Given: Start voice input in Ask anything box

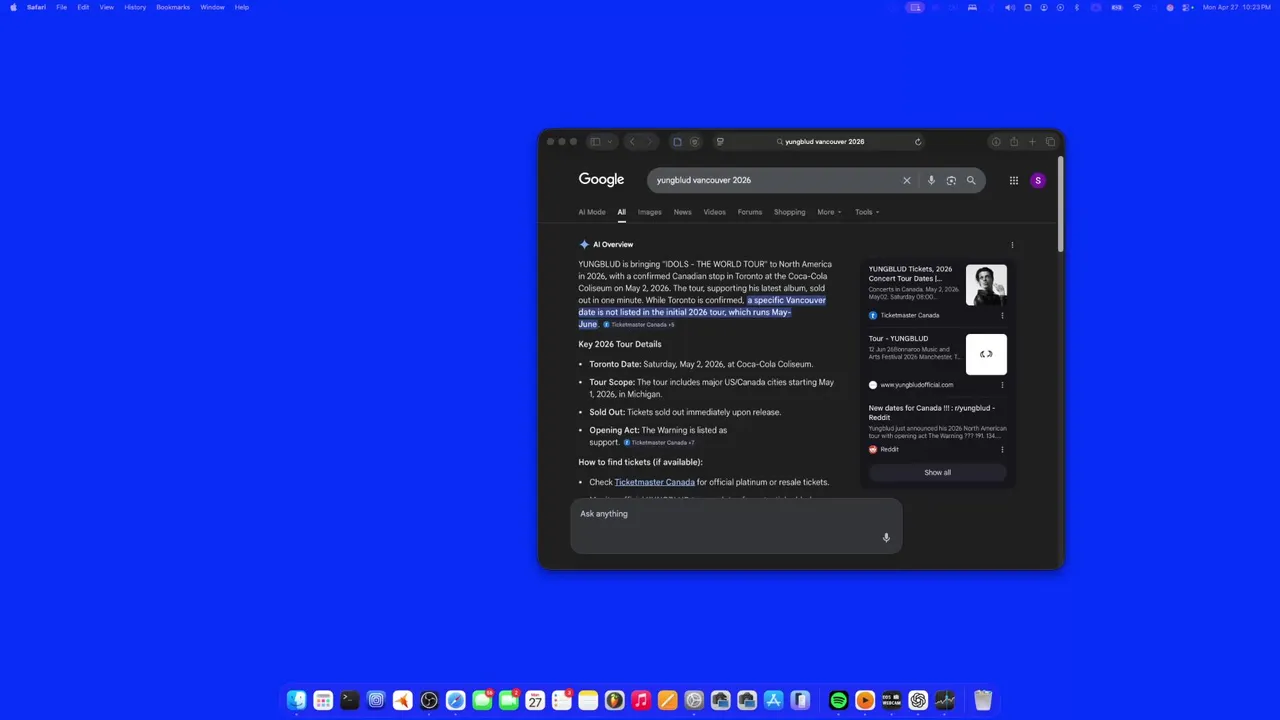Looking at the screenshot, I should pyautogui.click(x=886, y=538).
